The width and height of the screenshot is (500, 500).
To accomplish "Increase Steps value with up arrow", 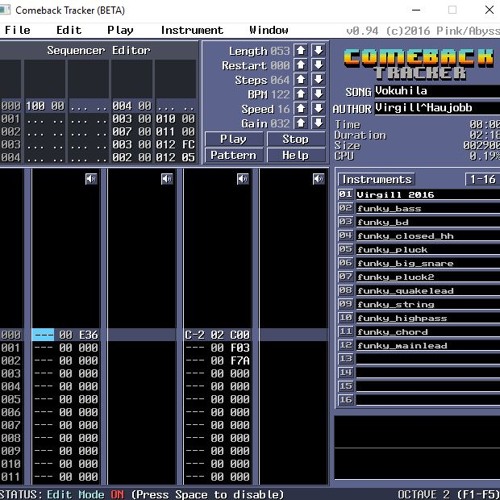I will [301, 80].
